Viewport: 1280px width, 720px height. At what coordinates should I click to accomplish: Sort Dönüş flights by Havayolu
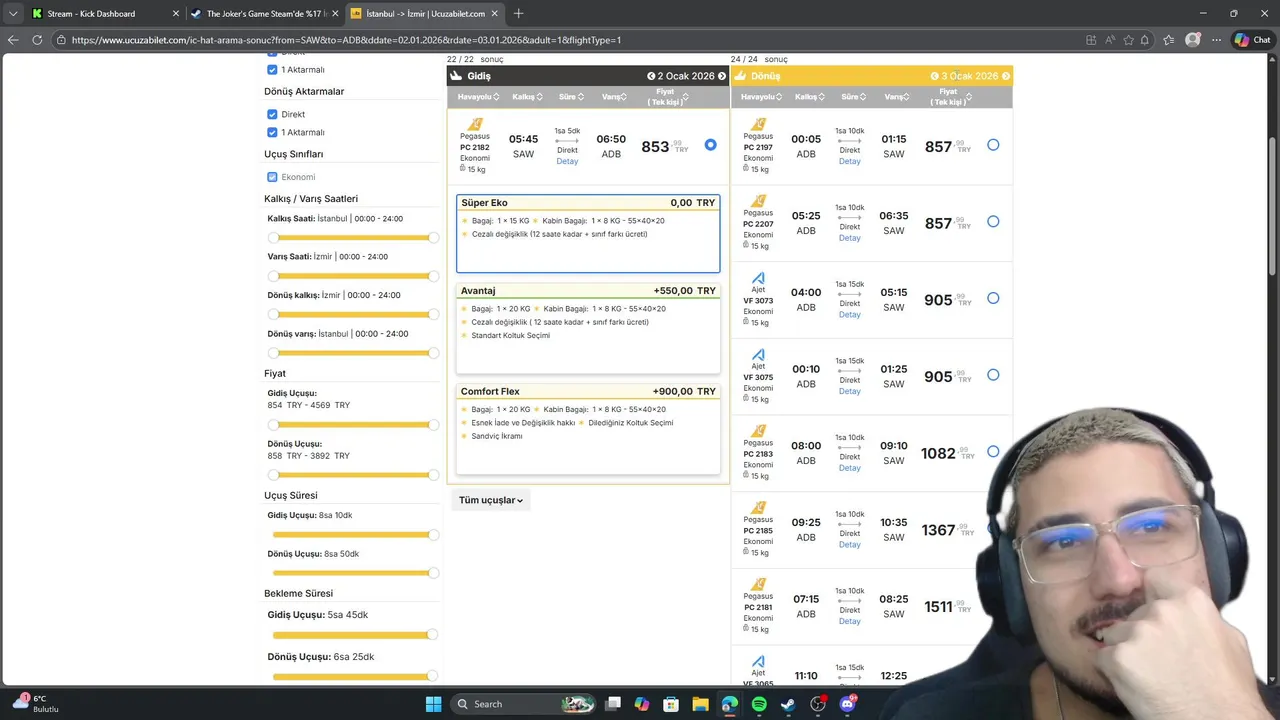tap(762, 97)
